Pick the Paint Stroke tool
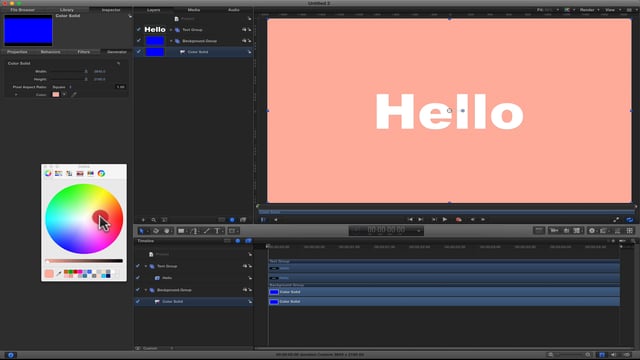This screenshot has height=360, width=640. (x=207, y=231)
